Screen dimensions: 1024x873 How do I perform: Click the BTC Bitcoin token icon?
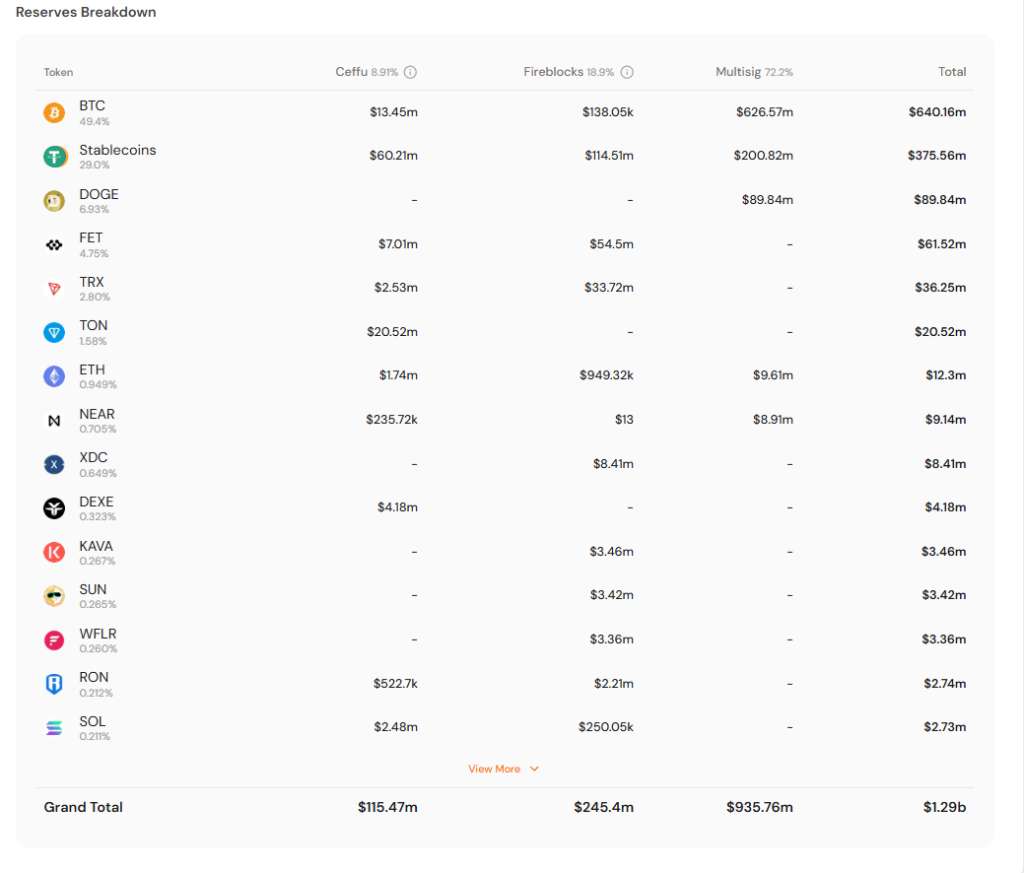[x=54, y=113]
